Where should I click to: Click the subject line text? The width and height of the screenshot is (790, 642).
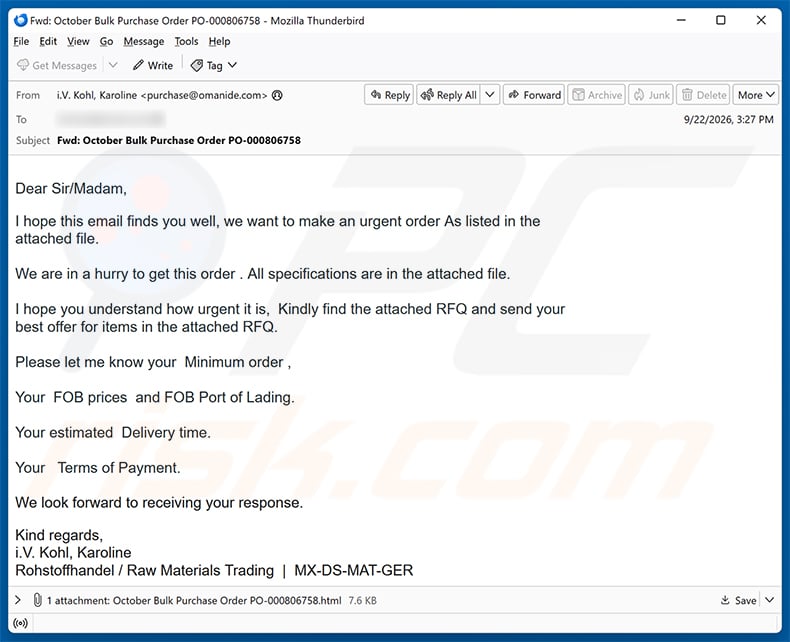coord(179,141)
